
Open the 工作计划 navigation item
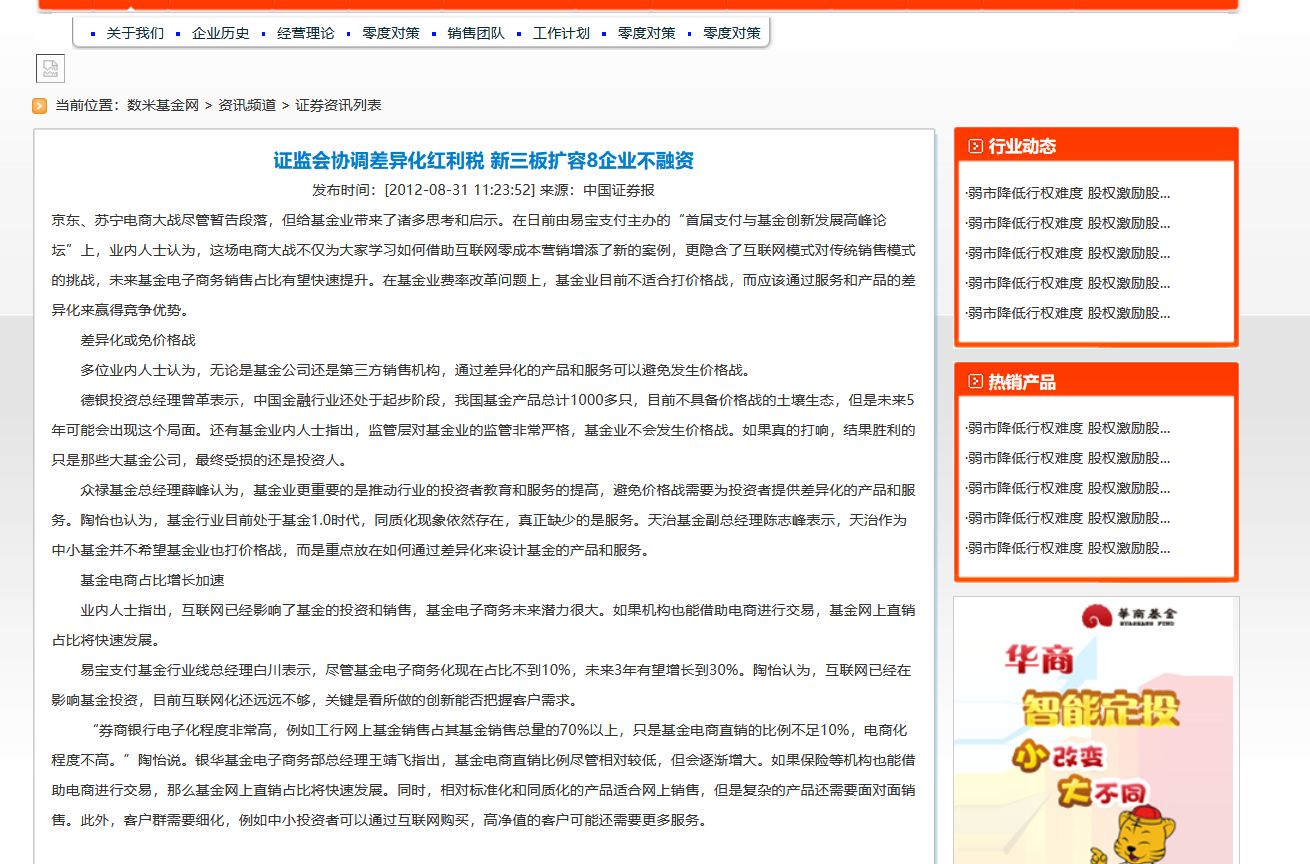pyautogui.click(x=561, y=33)
